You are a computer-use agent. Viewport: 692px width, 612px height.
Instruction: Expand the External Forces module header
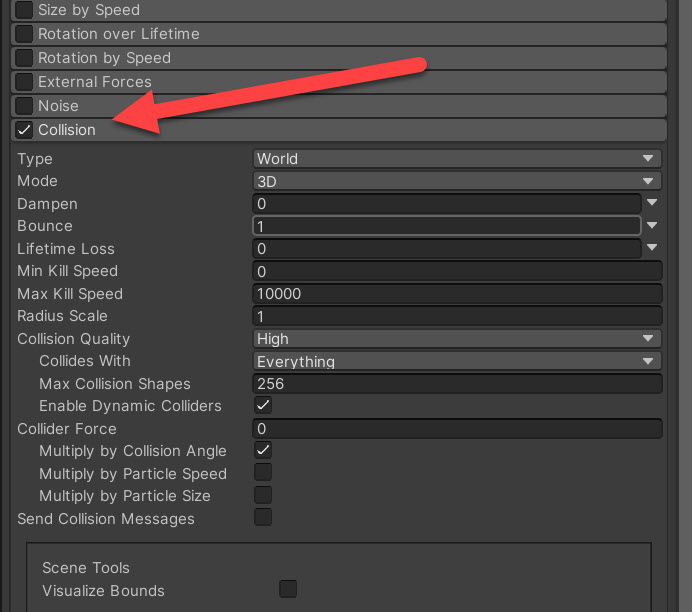(339, 82)
